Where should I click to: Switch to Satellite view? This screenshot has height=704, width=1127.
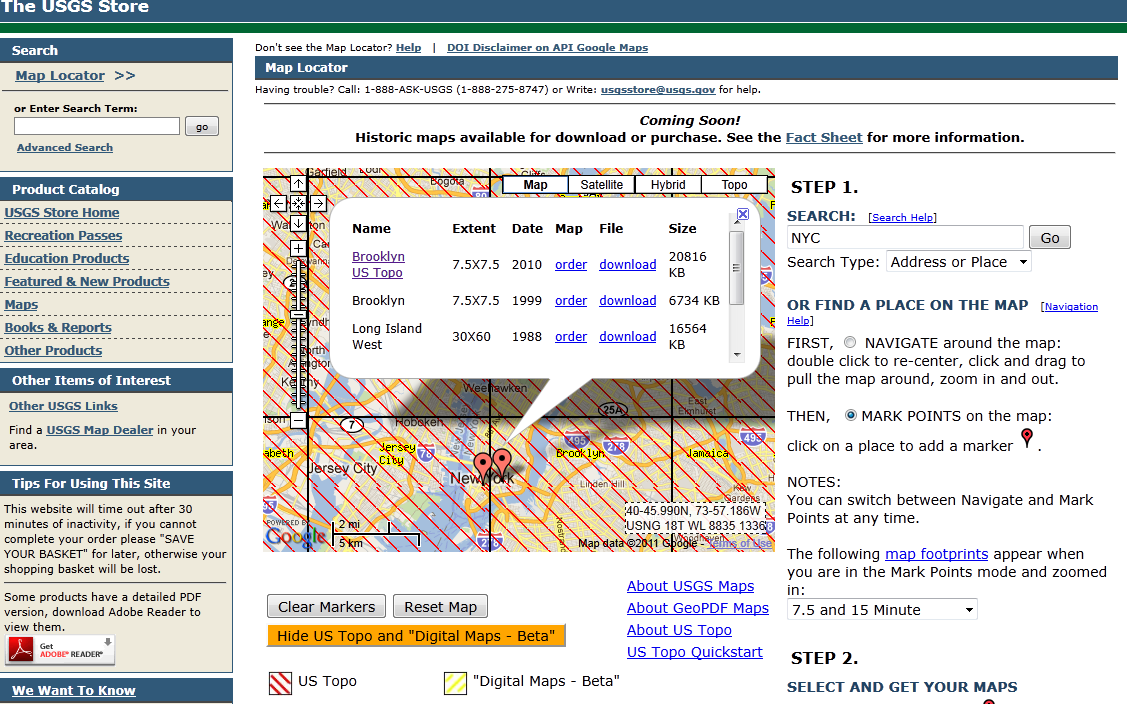click(x=601, y=184)
